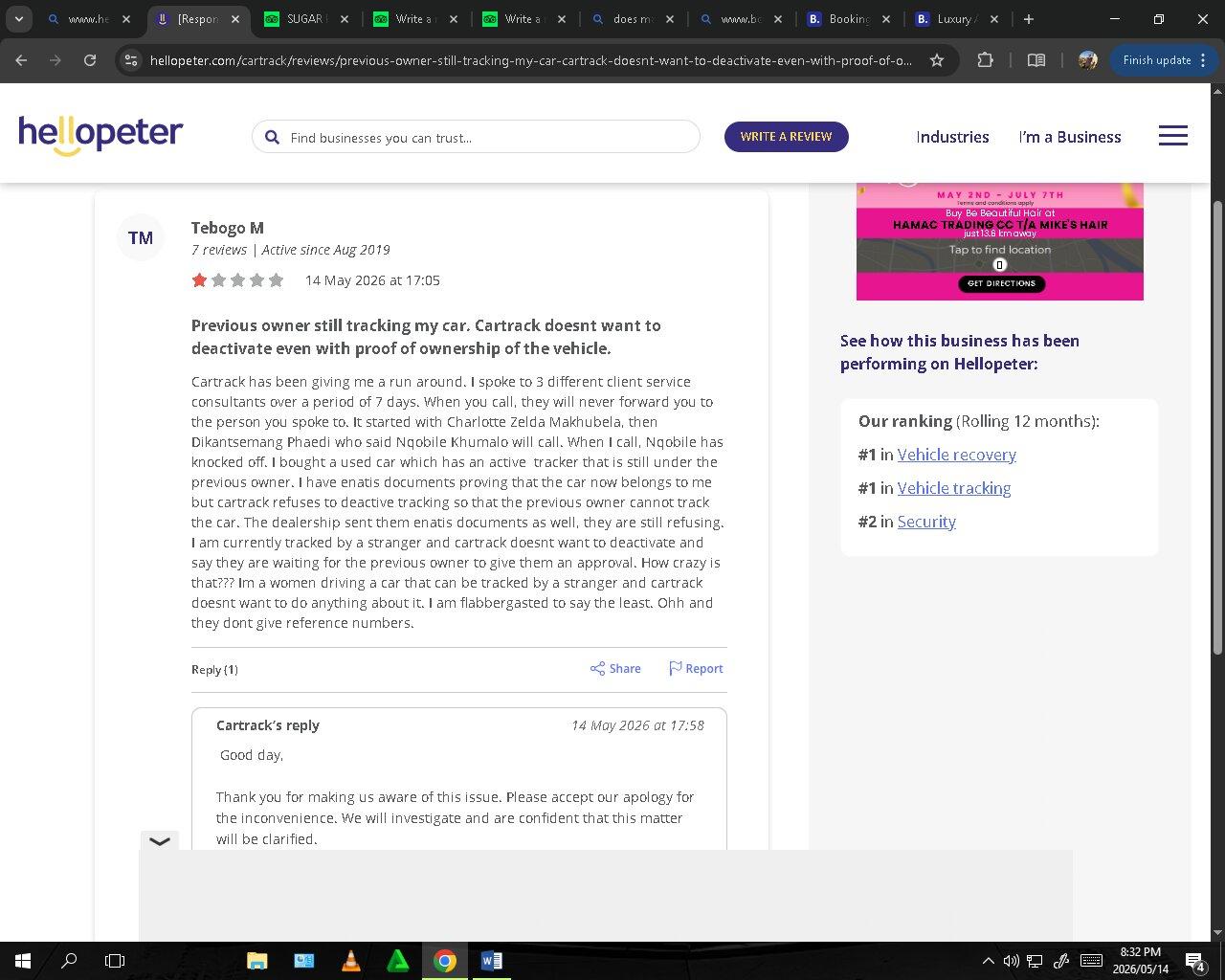Open the Industries menu

coord(952,137)
